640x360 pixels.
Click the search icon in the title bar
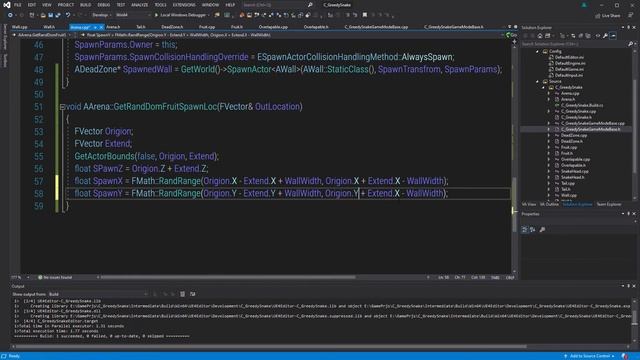[310, 5]
